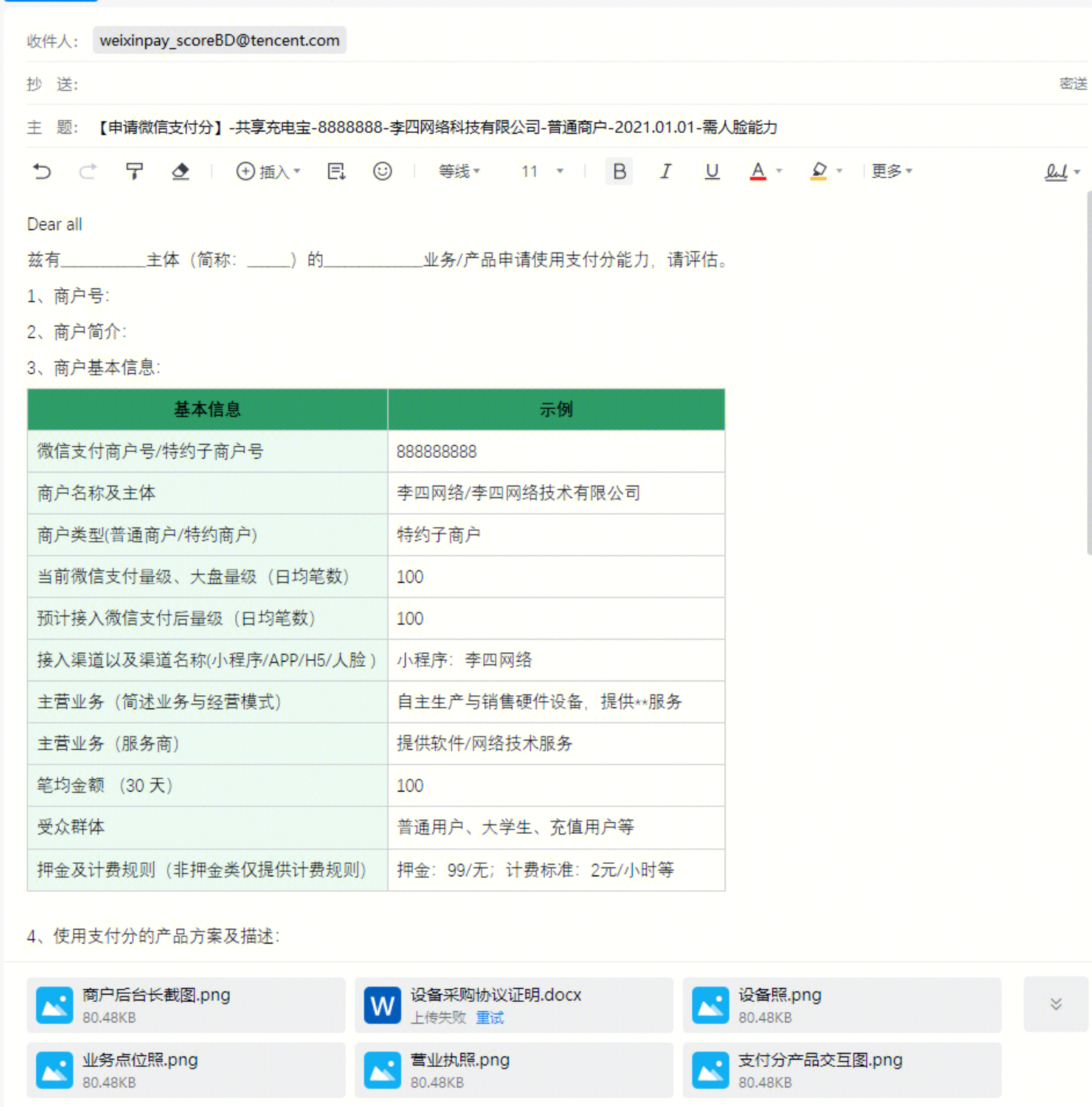1092x1107 pixels.
Task: Open the signature menu
Action: [x=1062, y=172]
